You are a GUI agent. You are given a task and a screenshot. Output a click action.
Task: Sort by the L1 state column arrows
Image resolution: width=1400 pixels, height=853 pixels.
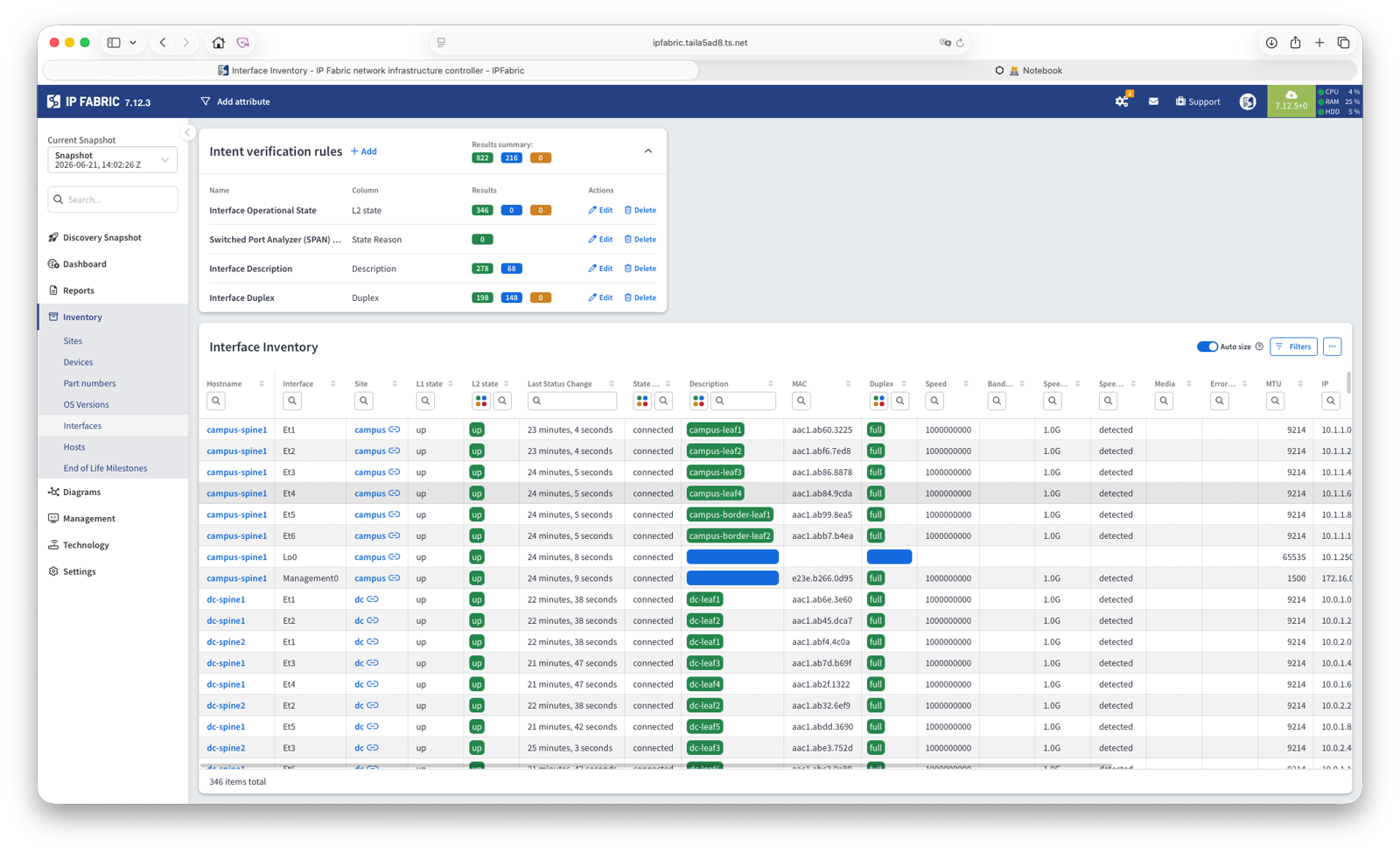point(451,384)
